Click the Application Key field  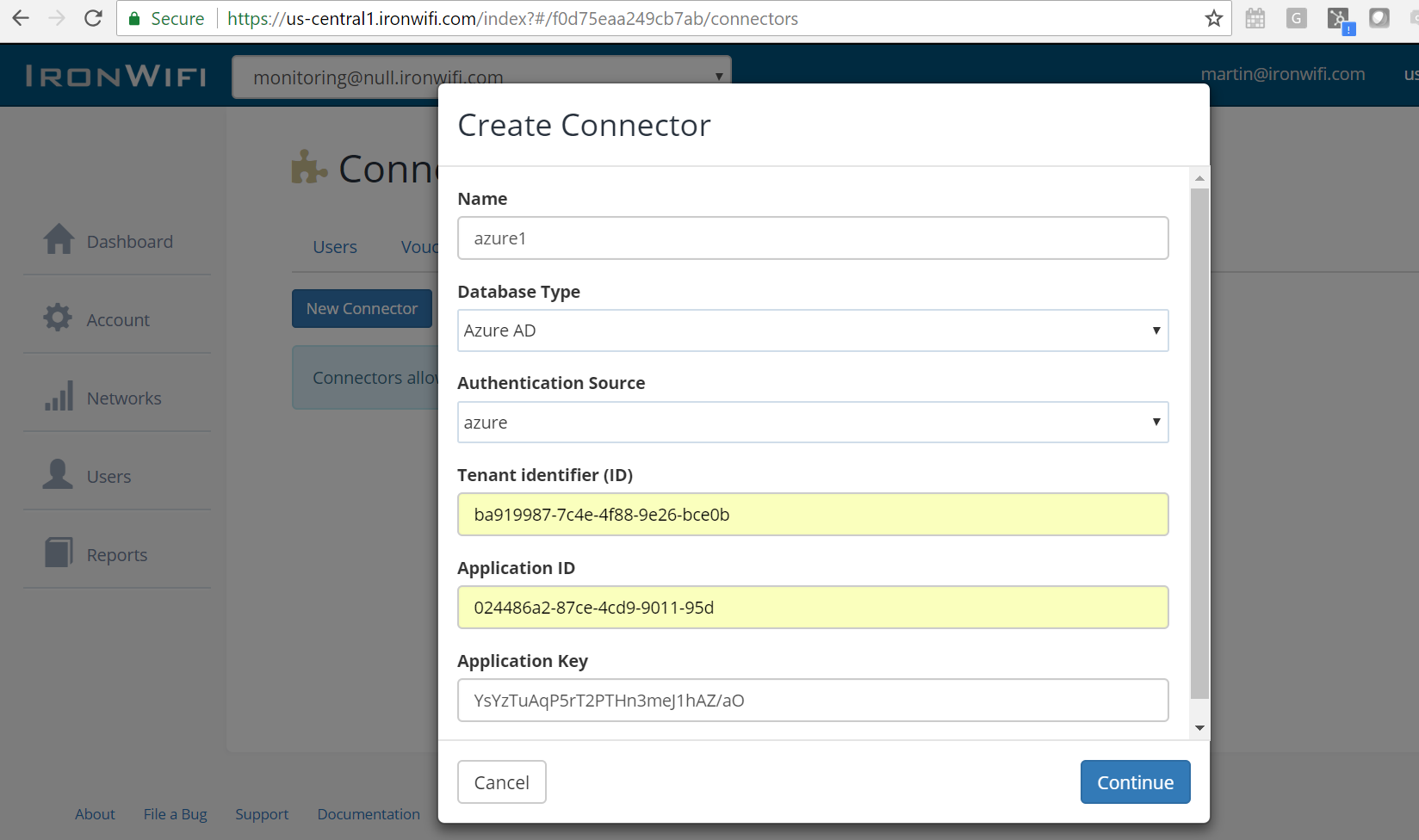(x=813, y=701)
